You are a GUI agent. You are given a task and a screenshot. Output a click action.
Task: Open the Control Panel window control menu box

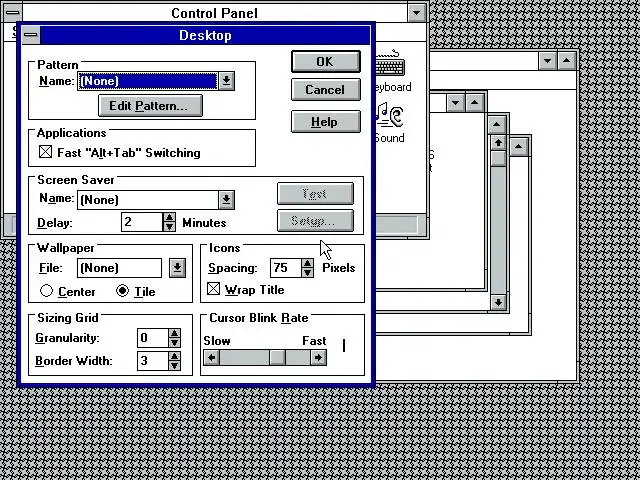(x=13, y=12)
